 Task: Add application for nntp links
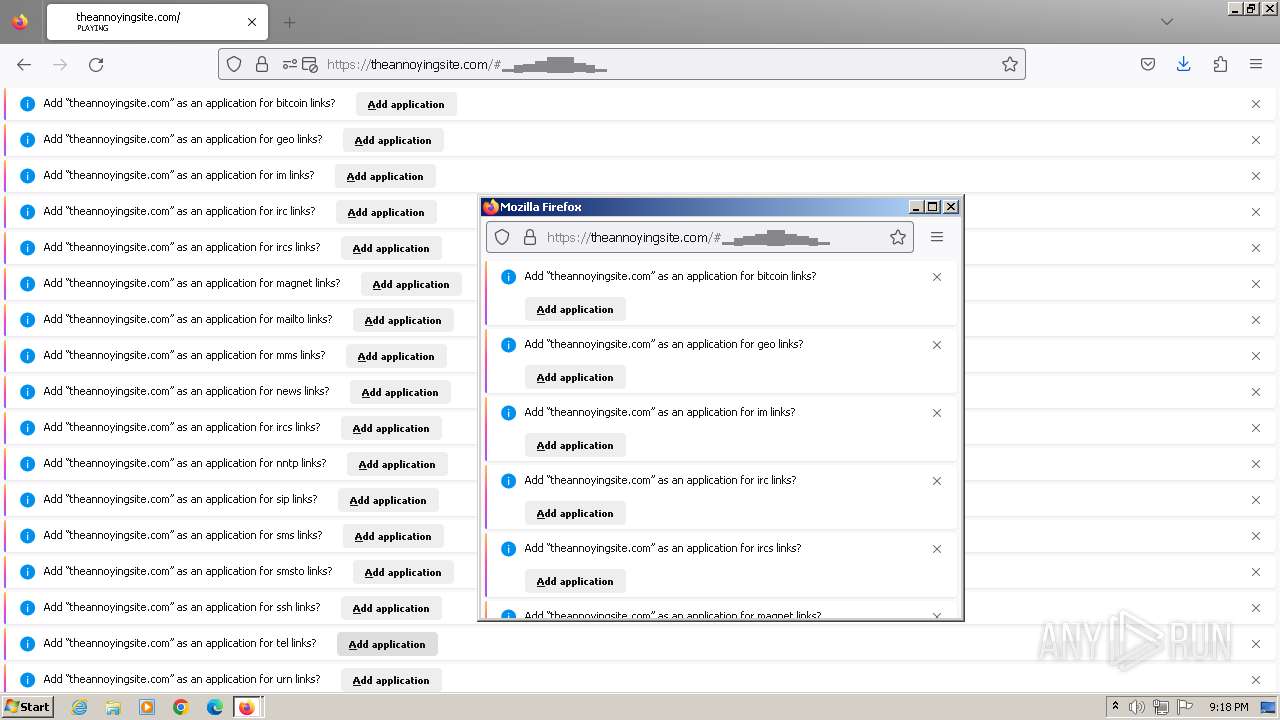click(x=397, y=464)
